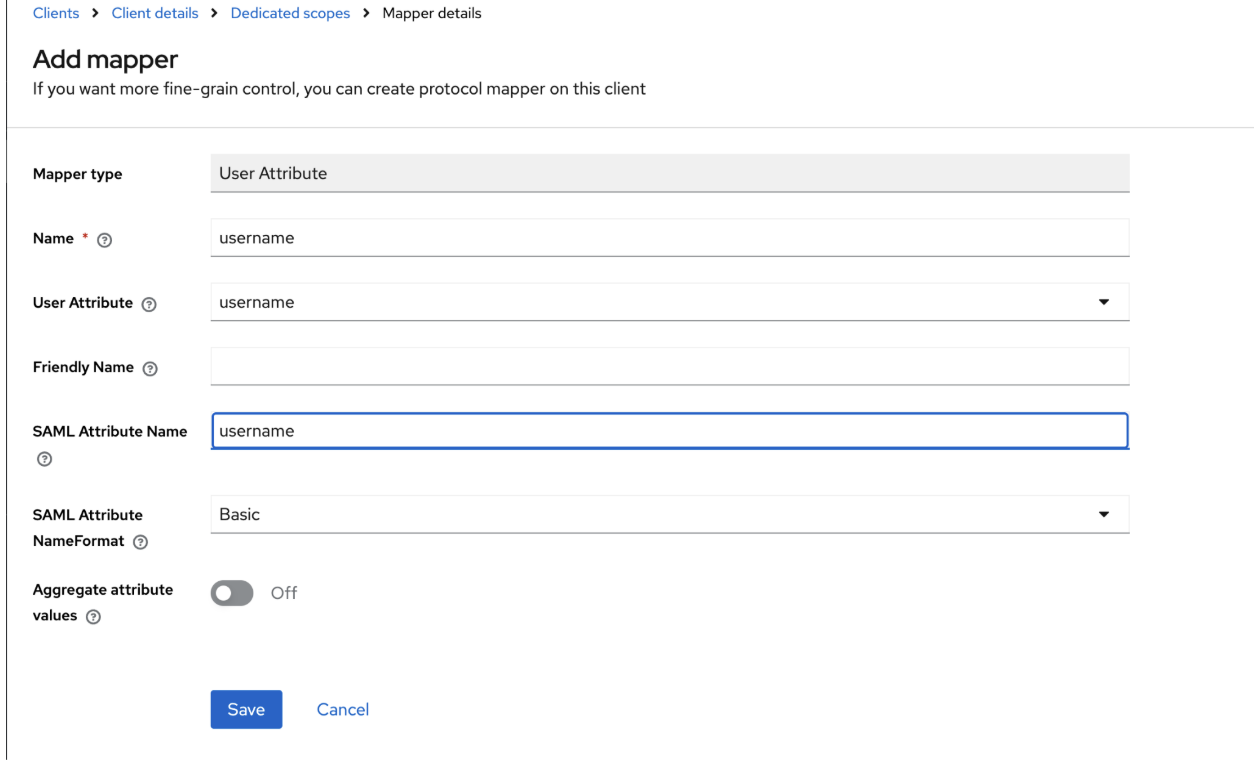Viewport: 1256px width, 760px height.
Task: Click the SAML Attribute Name help icon
Action: tap(43, 460)
